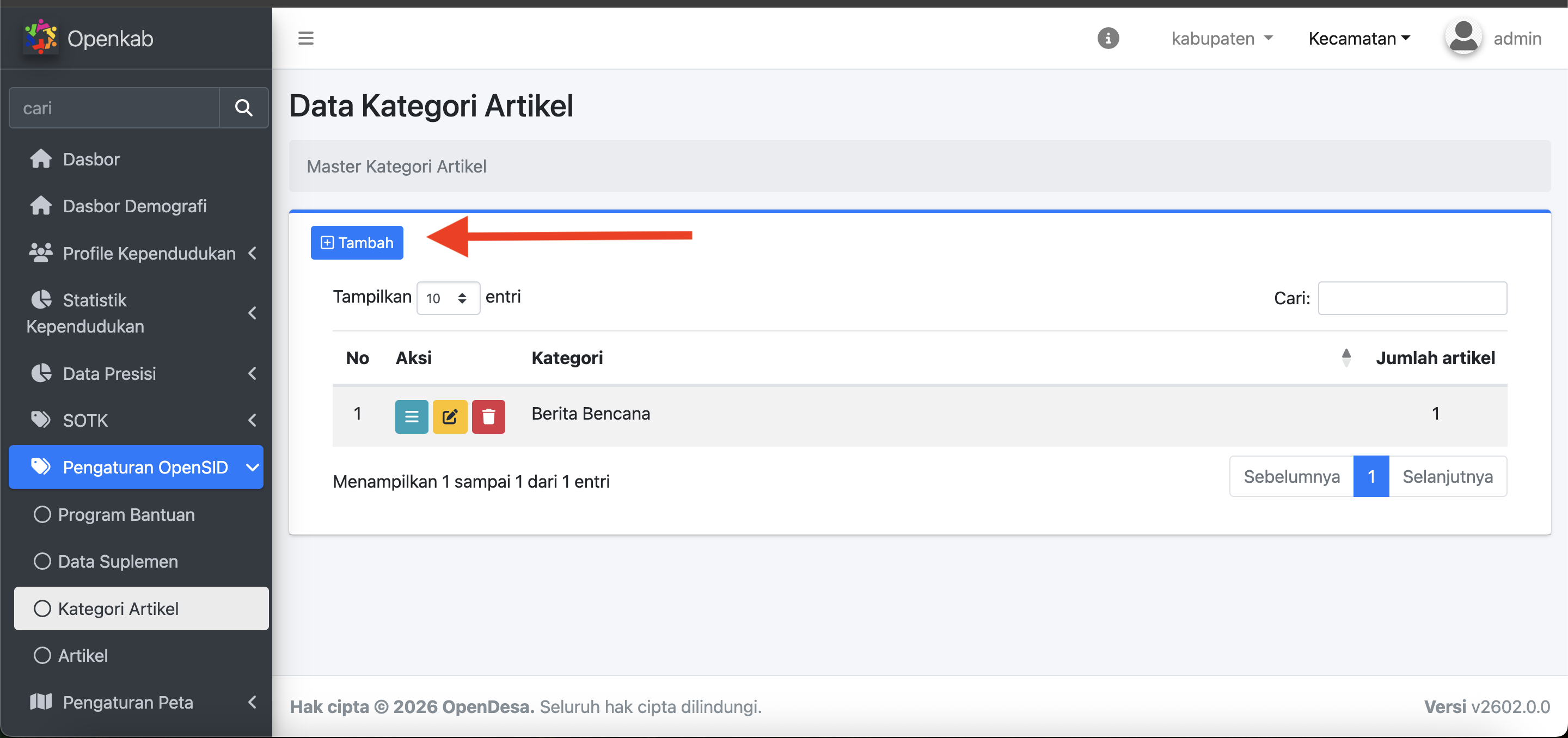Go to the Selanjutnya page
This screenshot has width=1568, height=738.
(1447, 476)
